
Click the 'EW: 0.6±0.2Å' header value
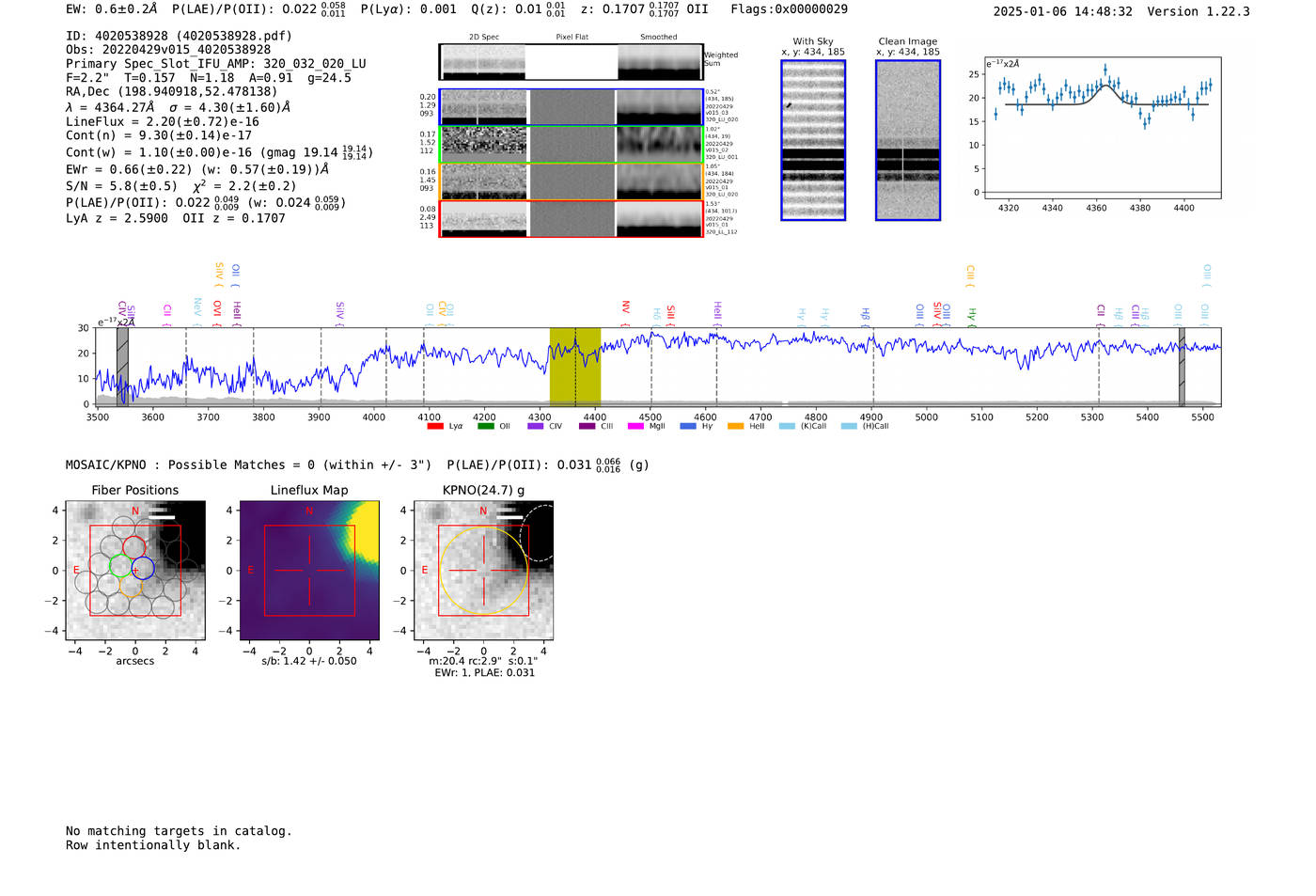(112, 9)
